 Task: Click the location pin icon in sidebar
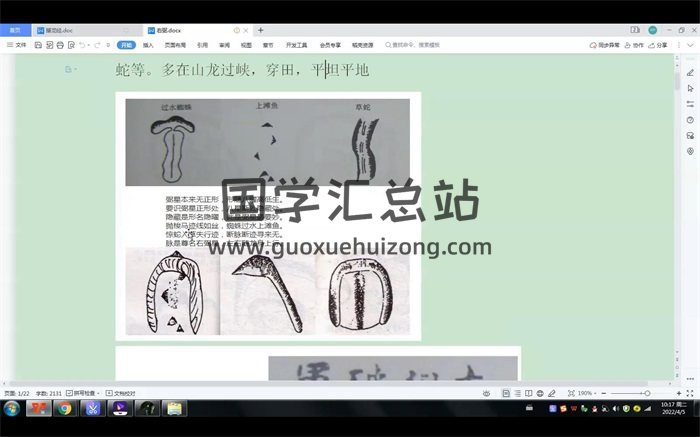click(690, 151)
